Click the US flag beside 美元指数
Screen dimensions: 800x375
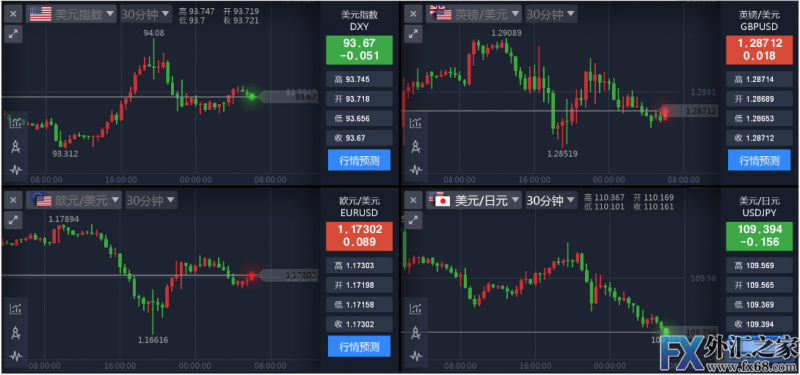click(40, 14)
